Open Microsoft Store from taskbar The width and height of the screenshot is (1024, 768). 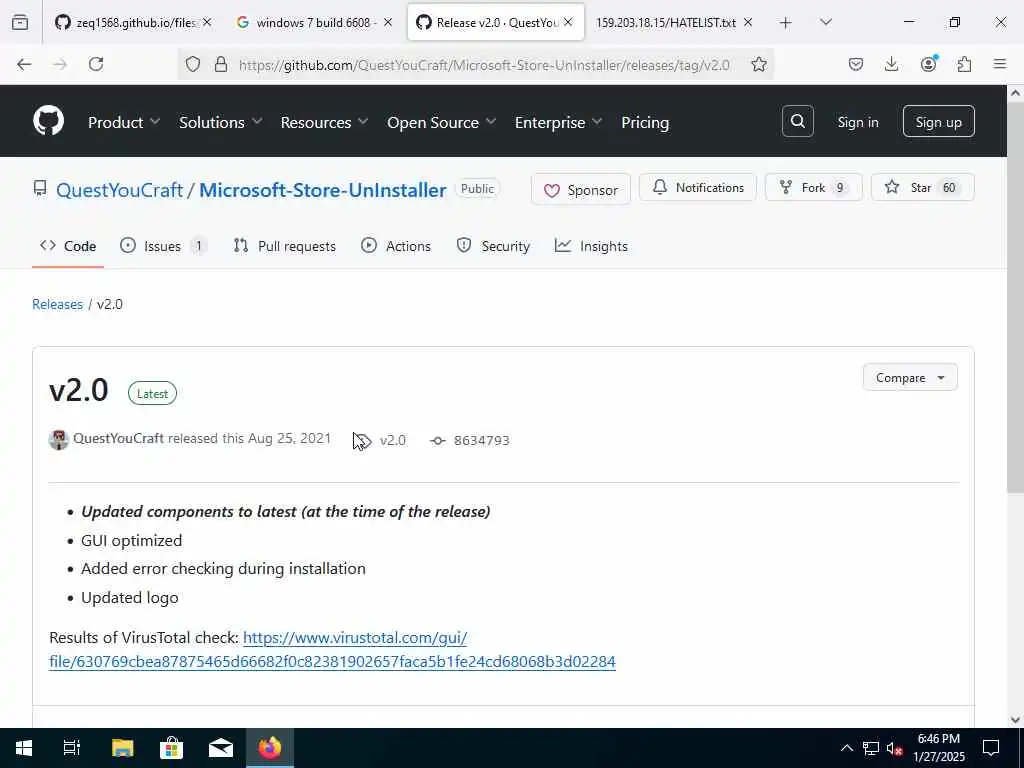click(x=171, y=748)
